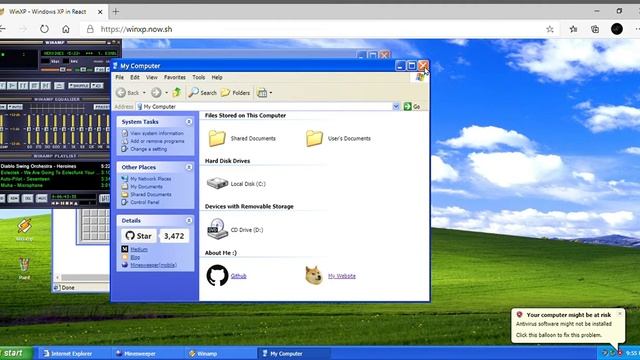Open the Edit menu

[x=135, y=77]
